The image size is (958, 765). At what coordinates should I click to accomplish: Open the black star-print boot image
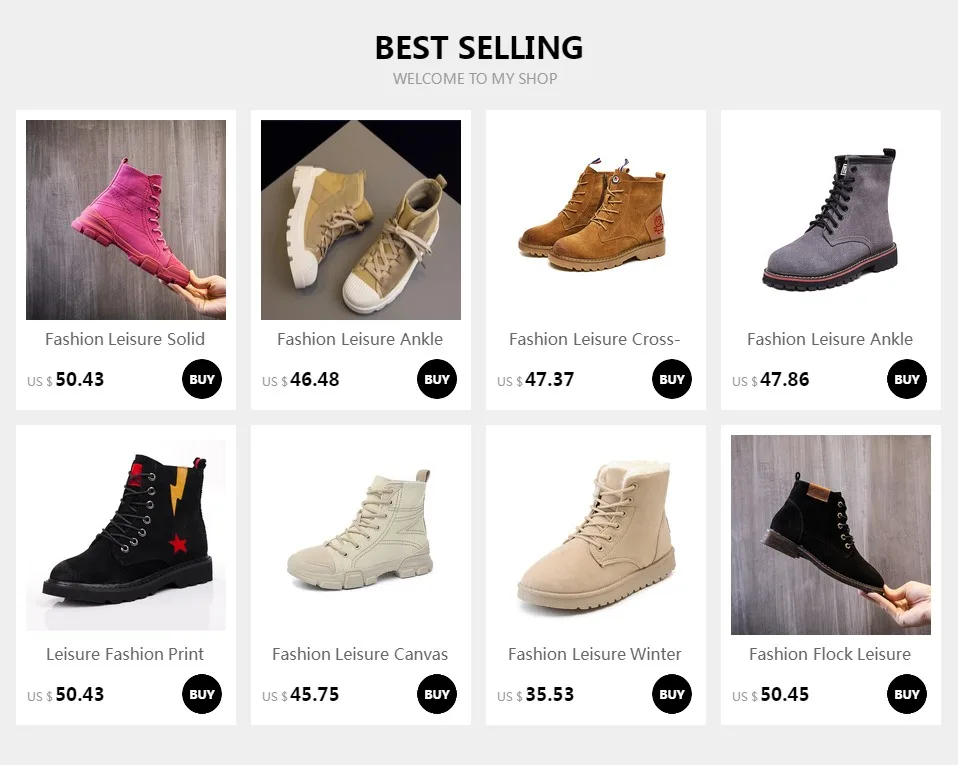[126, 535]
